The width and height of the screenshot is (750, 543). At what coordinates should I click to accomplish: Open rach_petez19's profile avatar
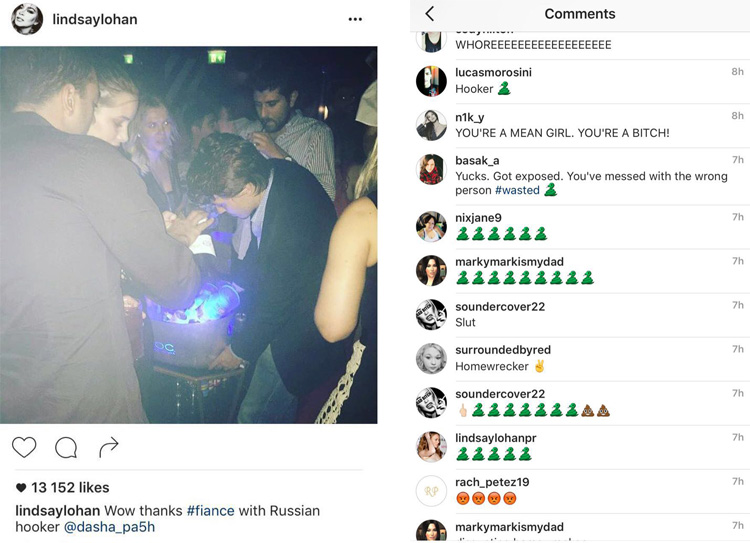point(431,490)
